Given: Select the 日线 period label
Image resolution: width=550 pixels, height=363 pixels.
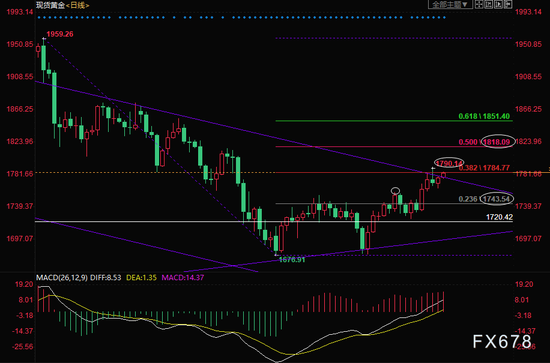Looking at the screenshot, I should (78, 5).
